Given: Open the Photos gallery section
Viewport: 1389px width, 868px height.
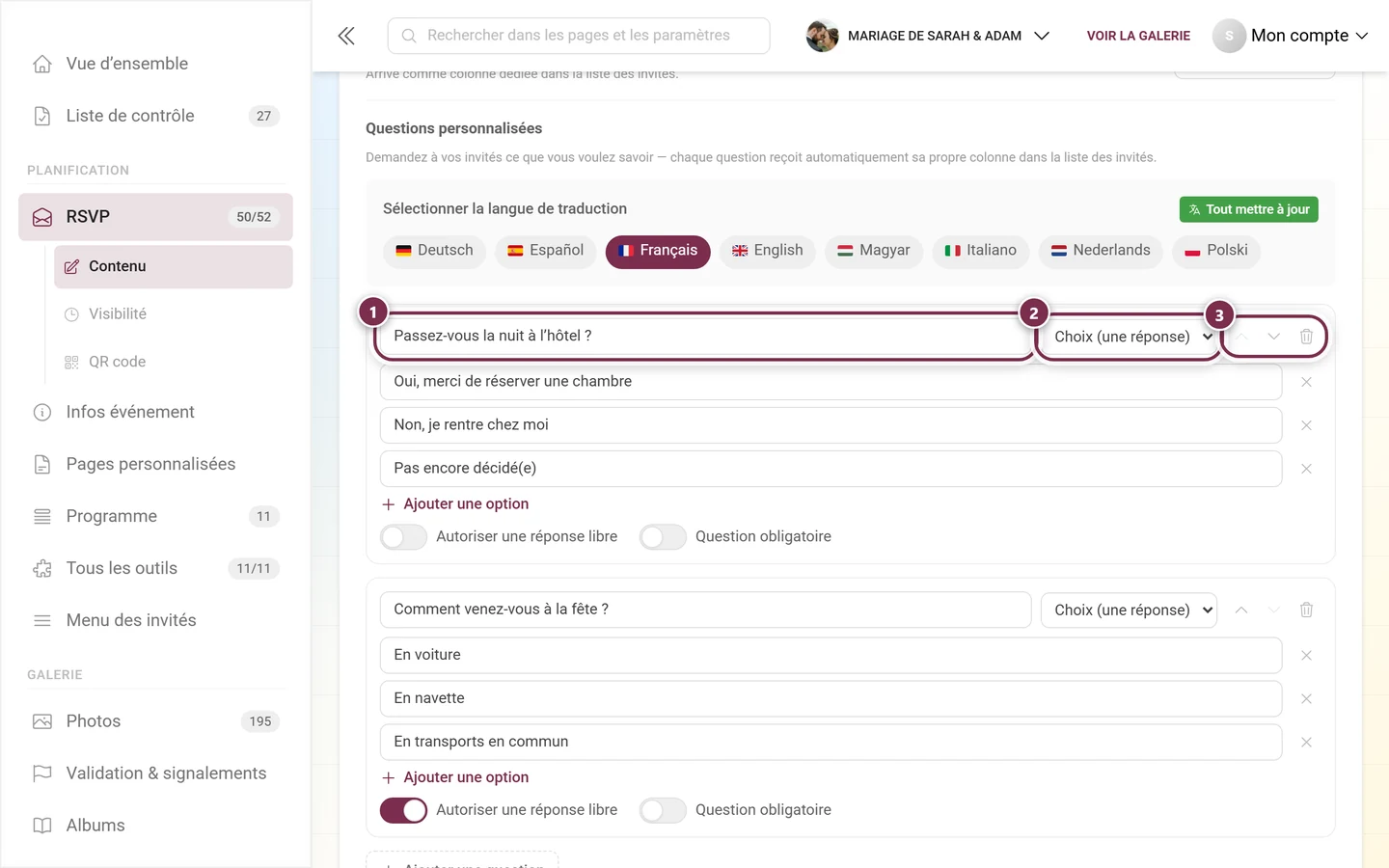Looking at the screenshot, I should point(156,721).
